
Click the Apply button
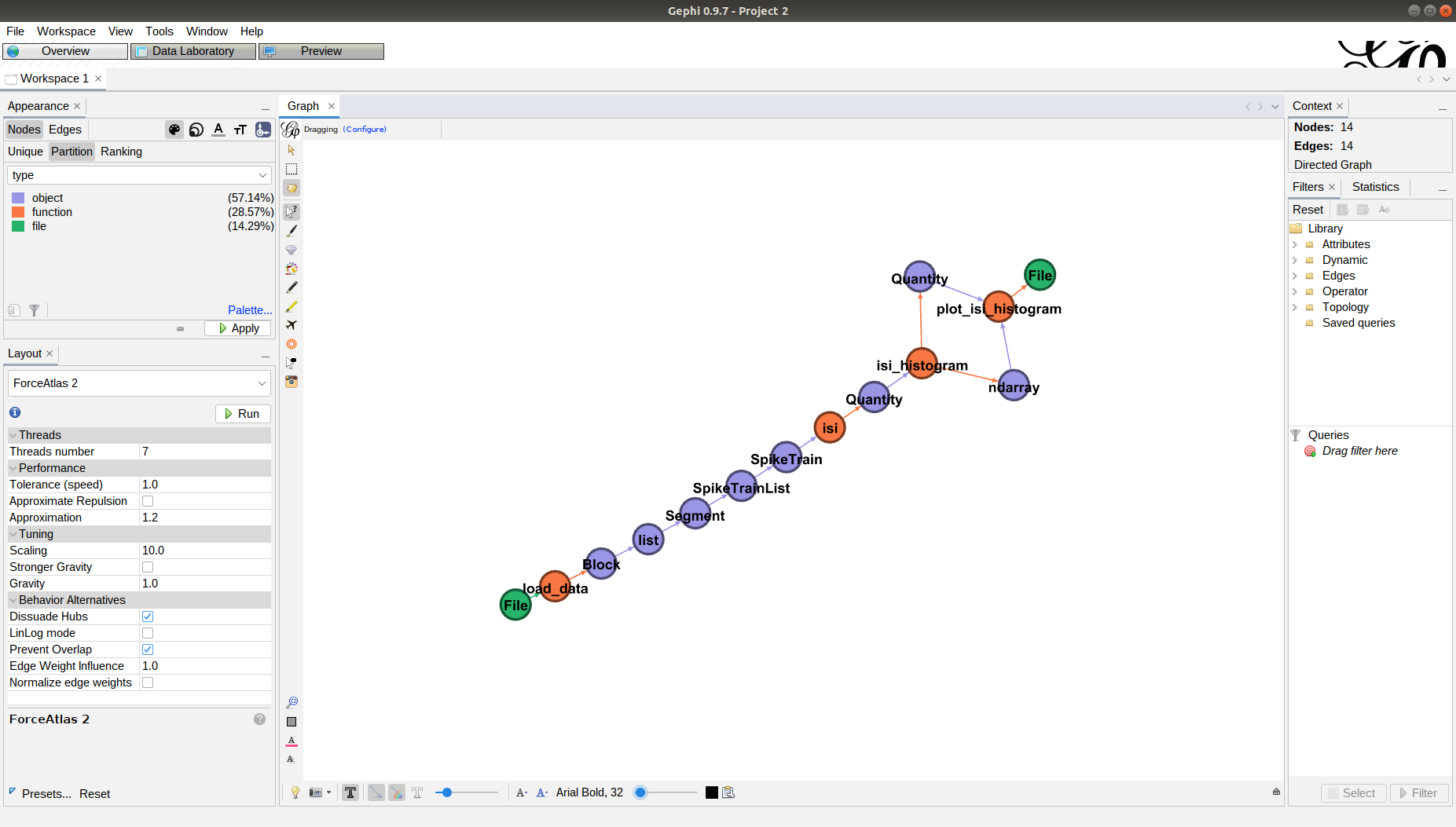(x=238, y=328)
